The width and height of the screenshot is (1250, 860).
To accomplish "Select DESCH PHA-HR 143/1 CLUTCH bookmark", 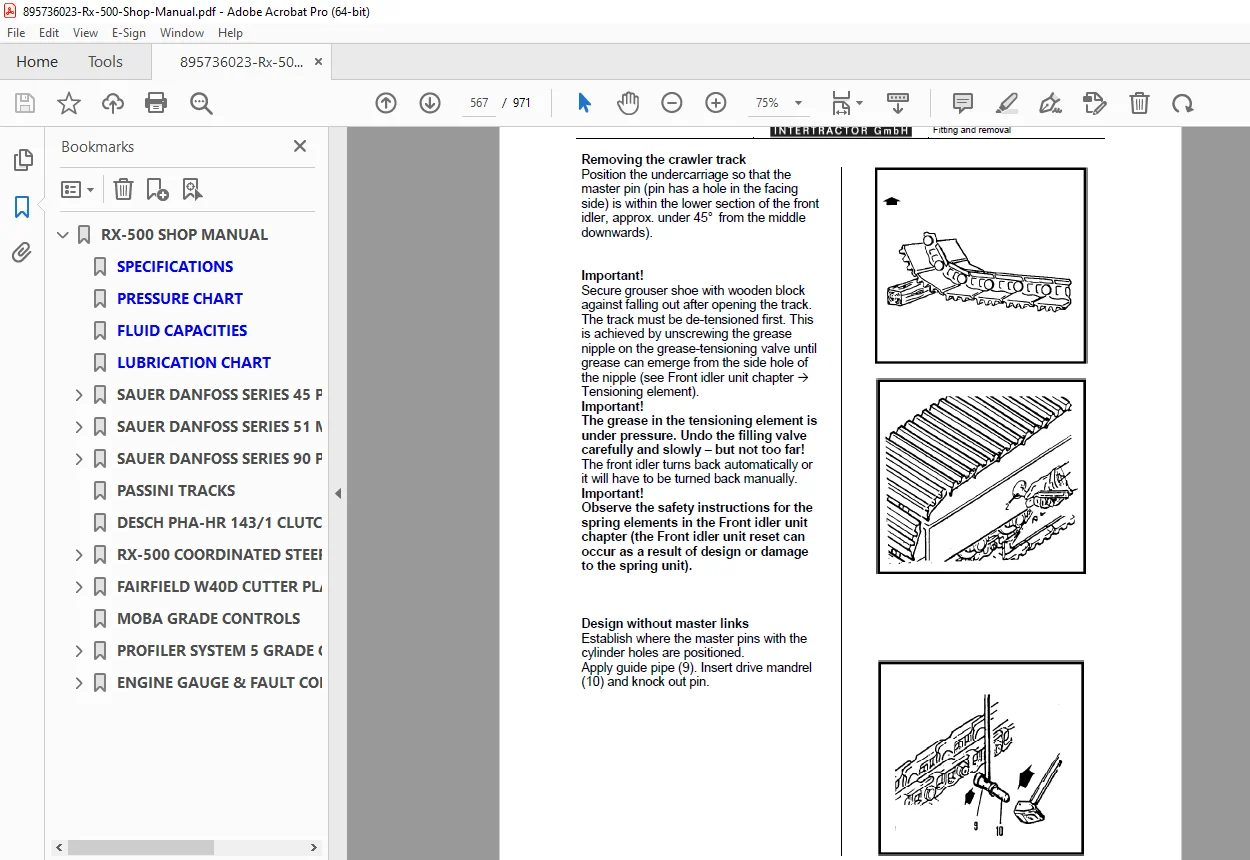I will pos(219,523).
